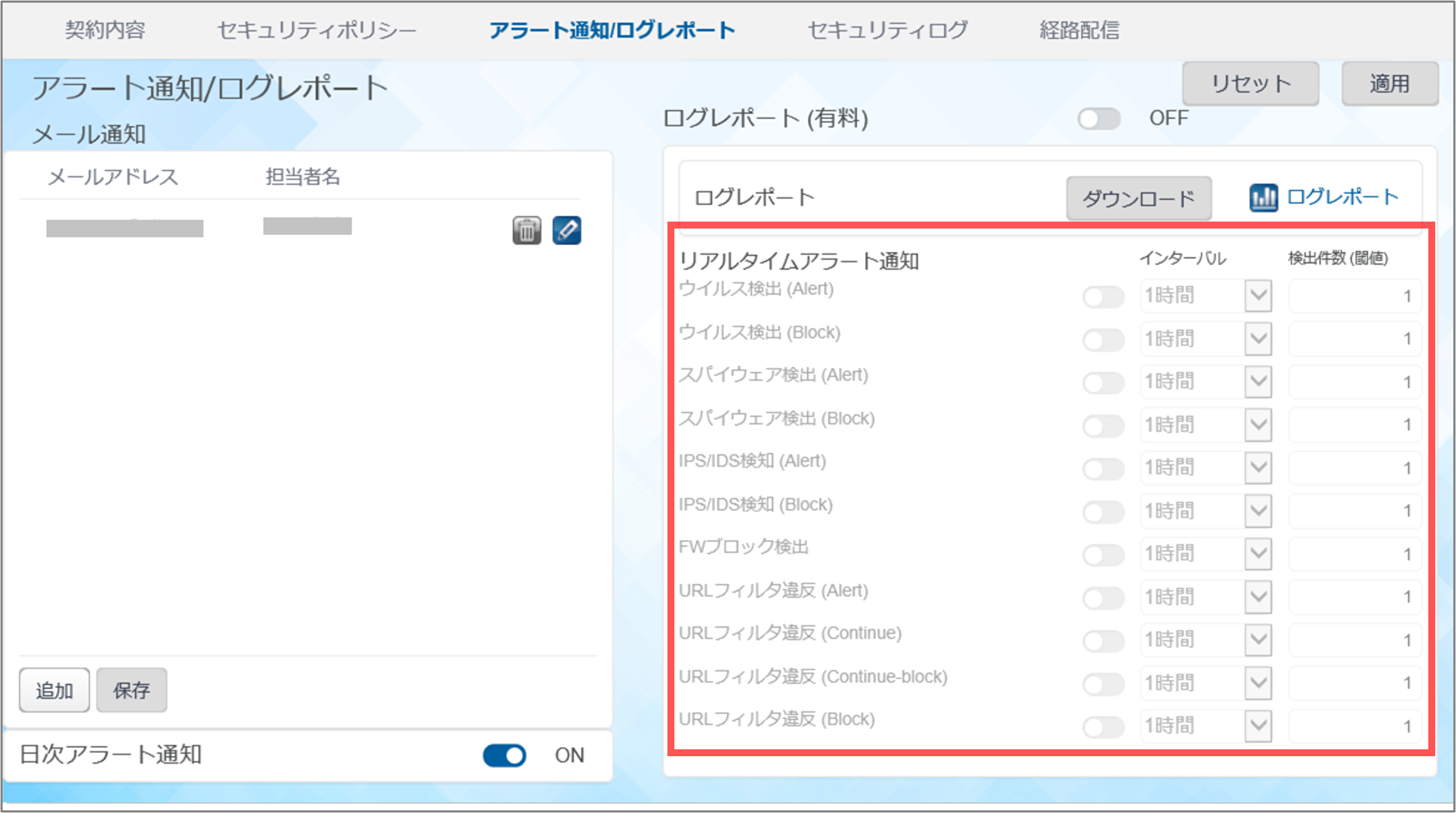Click the リセット button
This screenshot has width=1456, height=813.
[x=1250, y=84]
